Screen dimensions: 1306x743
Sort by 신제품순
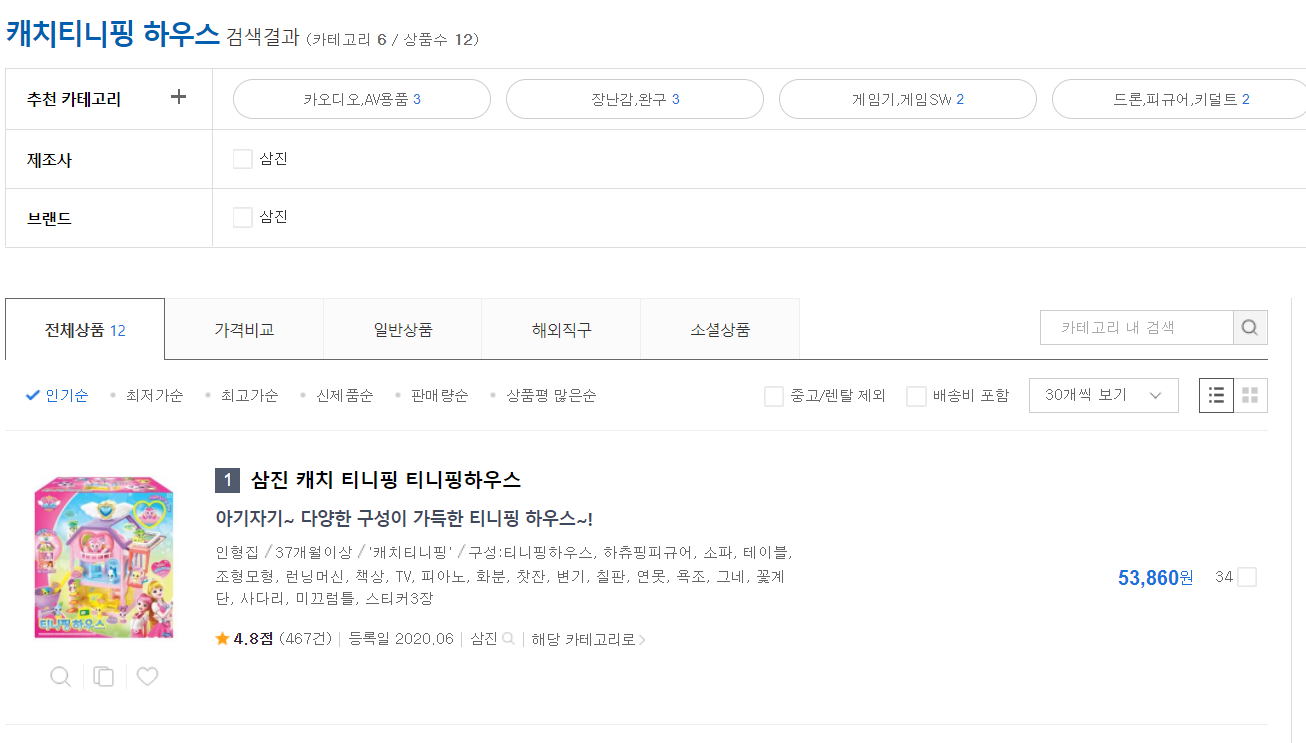coord(344,395)
